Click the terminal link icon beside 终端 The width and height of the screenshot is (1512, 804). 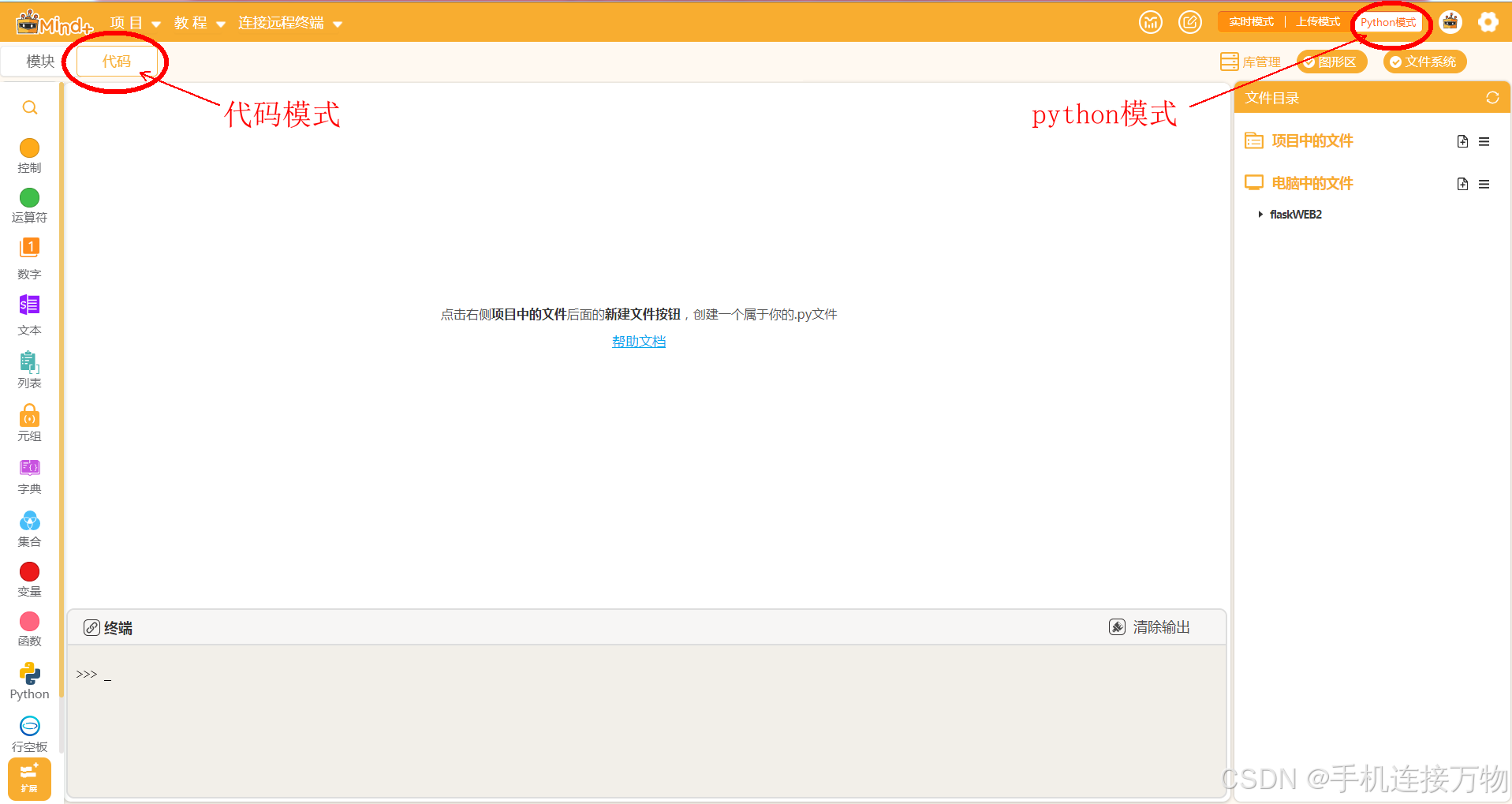pos(91,628)
